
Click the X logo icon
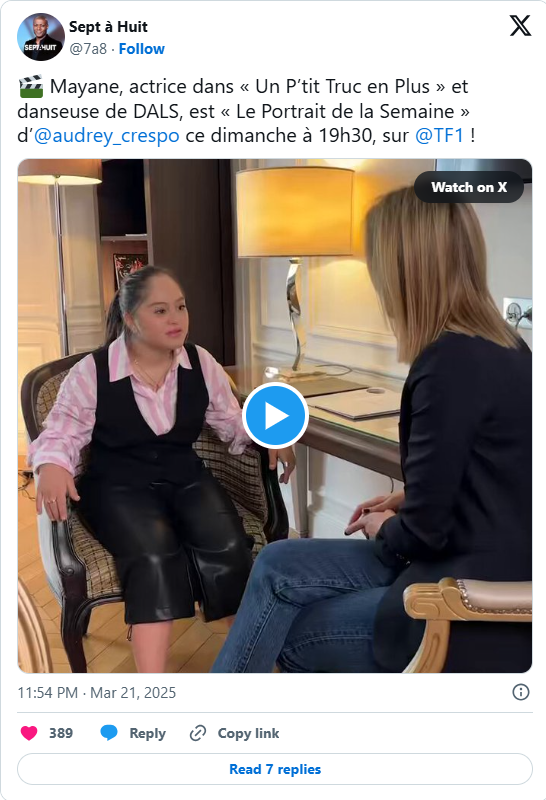[520, 26]
